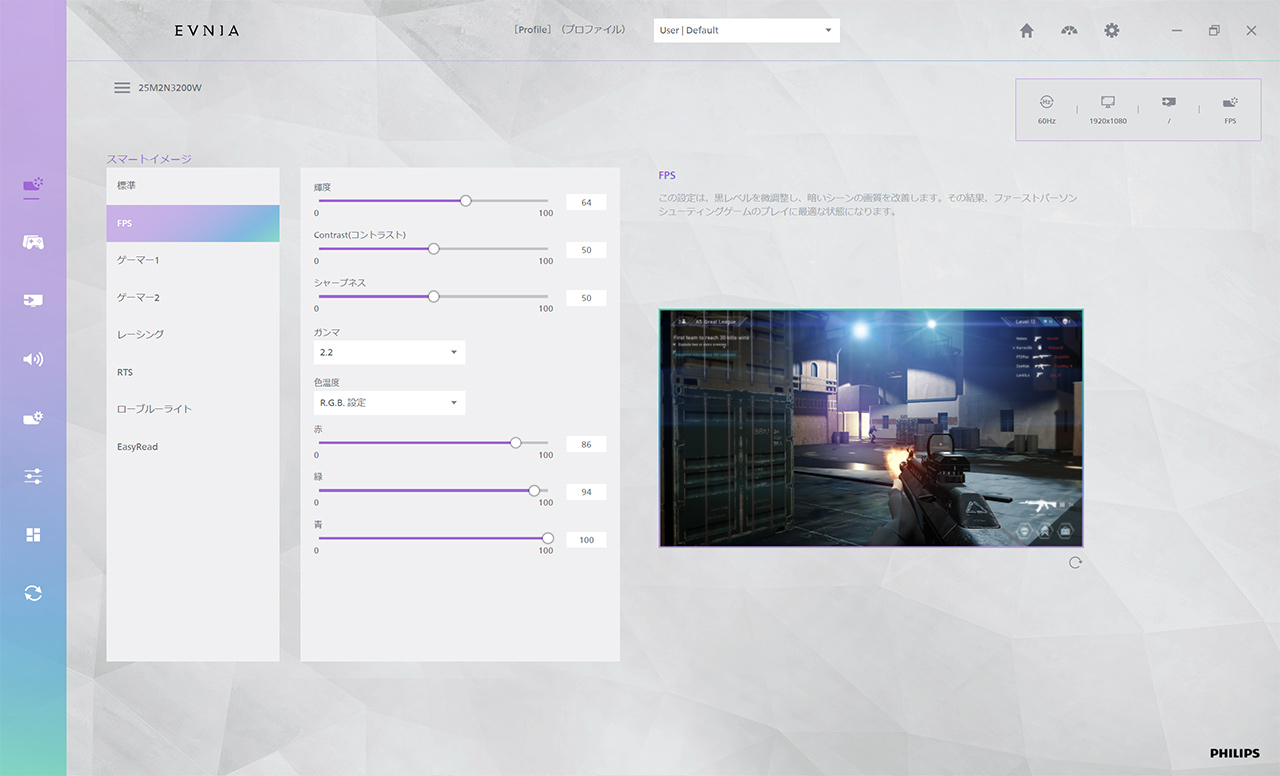The image size is (1280, 776).
Task: Open the gauge dashboard icon in header
Action: point(1069,31)
